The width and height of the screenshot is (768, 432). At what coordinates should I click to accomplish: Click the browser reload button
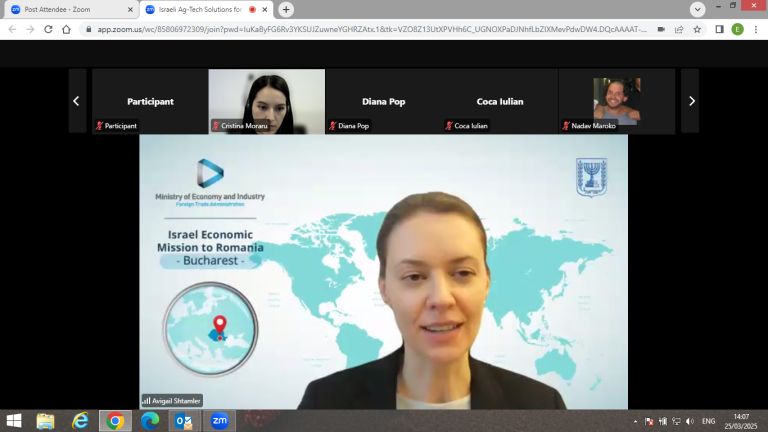click(x=46, y=29)
